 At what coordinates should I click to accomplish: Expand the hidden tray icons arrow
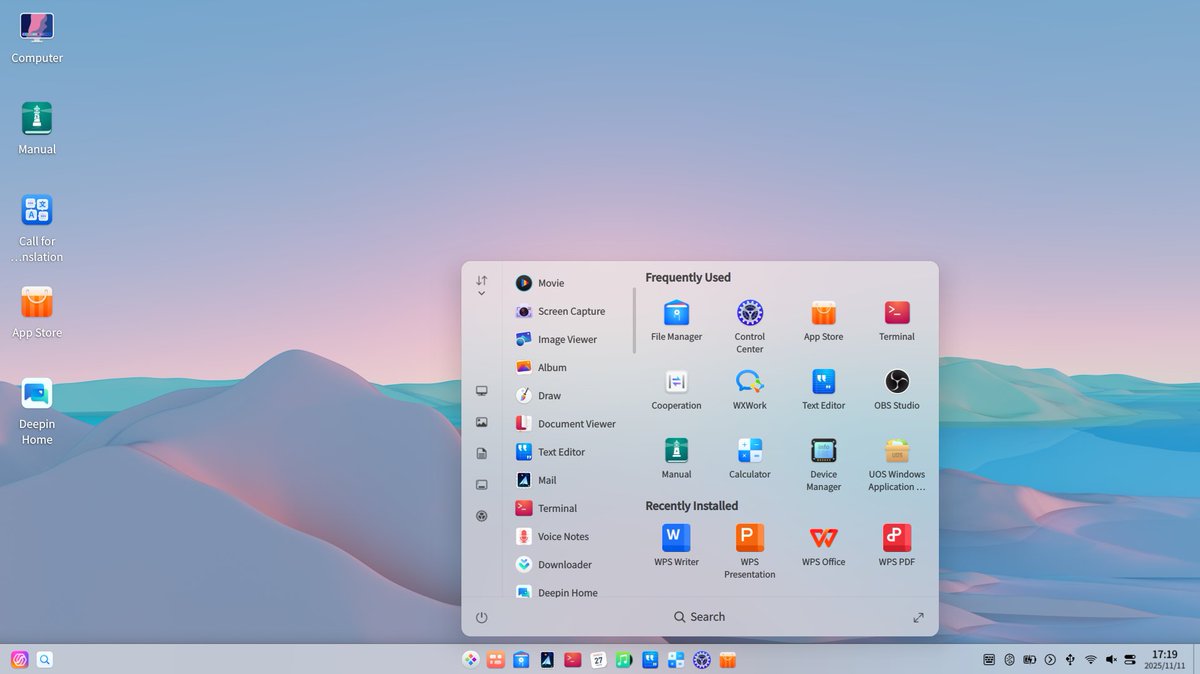point(1051,660)
